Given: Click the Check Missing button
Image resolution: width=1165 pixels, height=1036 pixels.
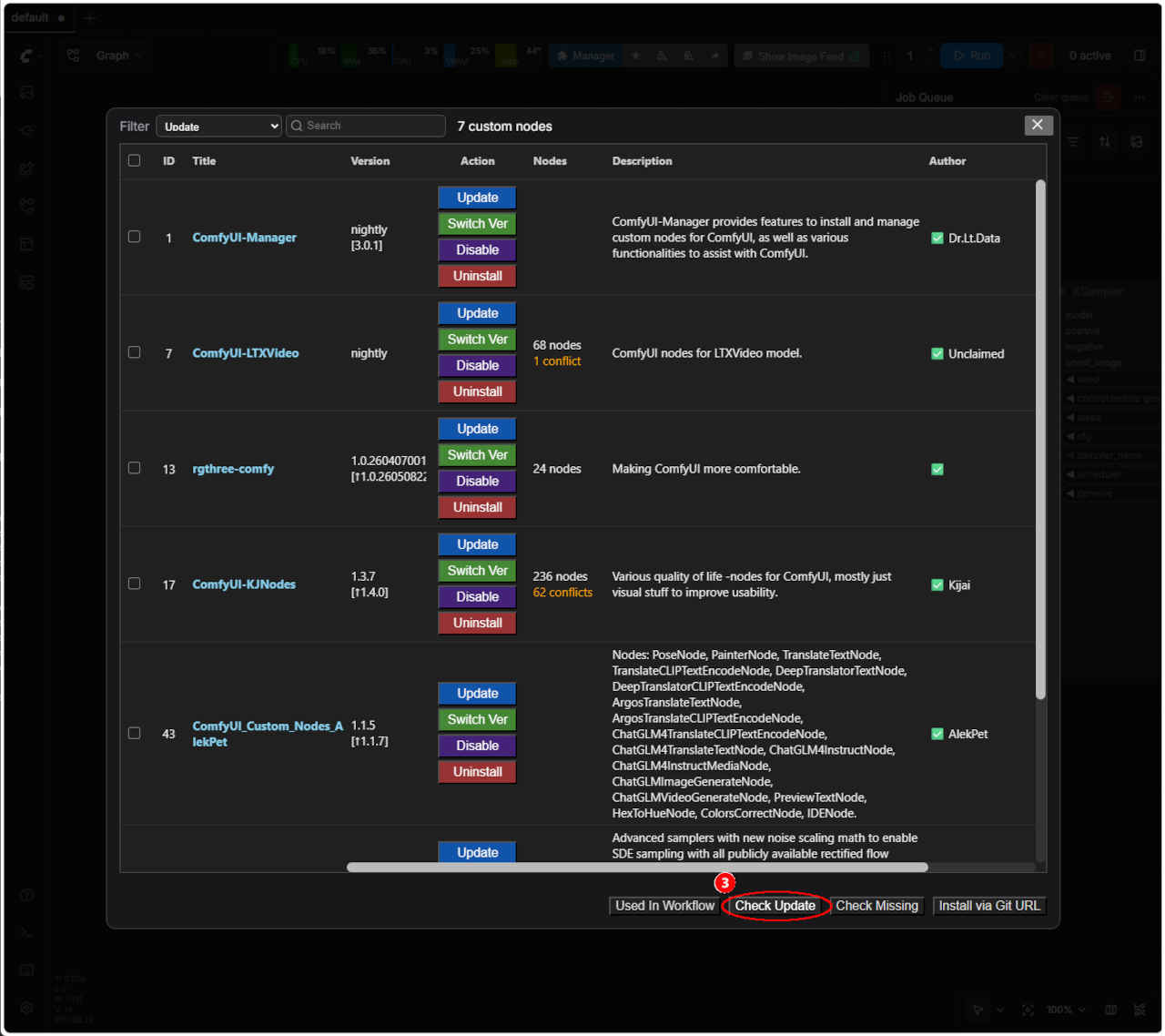Looking at the screenshot, I should pos(877,906).
